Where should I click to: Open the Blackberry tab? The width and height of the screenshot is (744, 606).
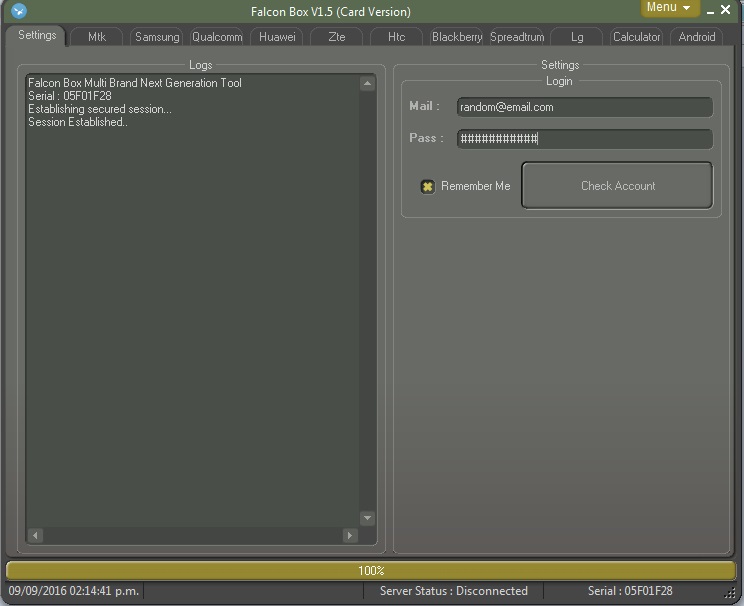click(x=456, y=37)
